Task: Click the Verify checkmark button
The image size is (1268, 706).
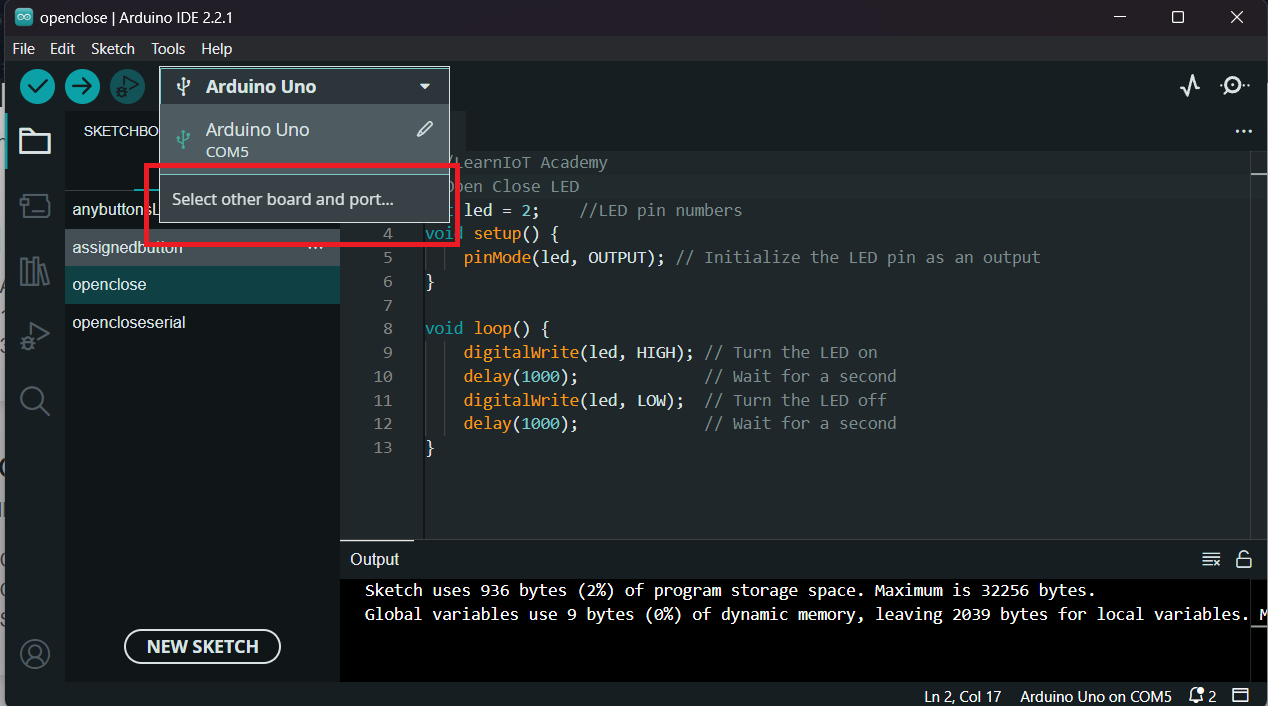Action: (37, 87)
